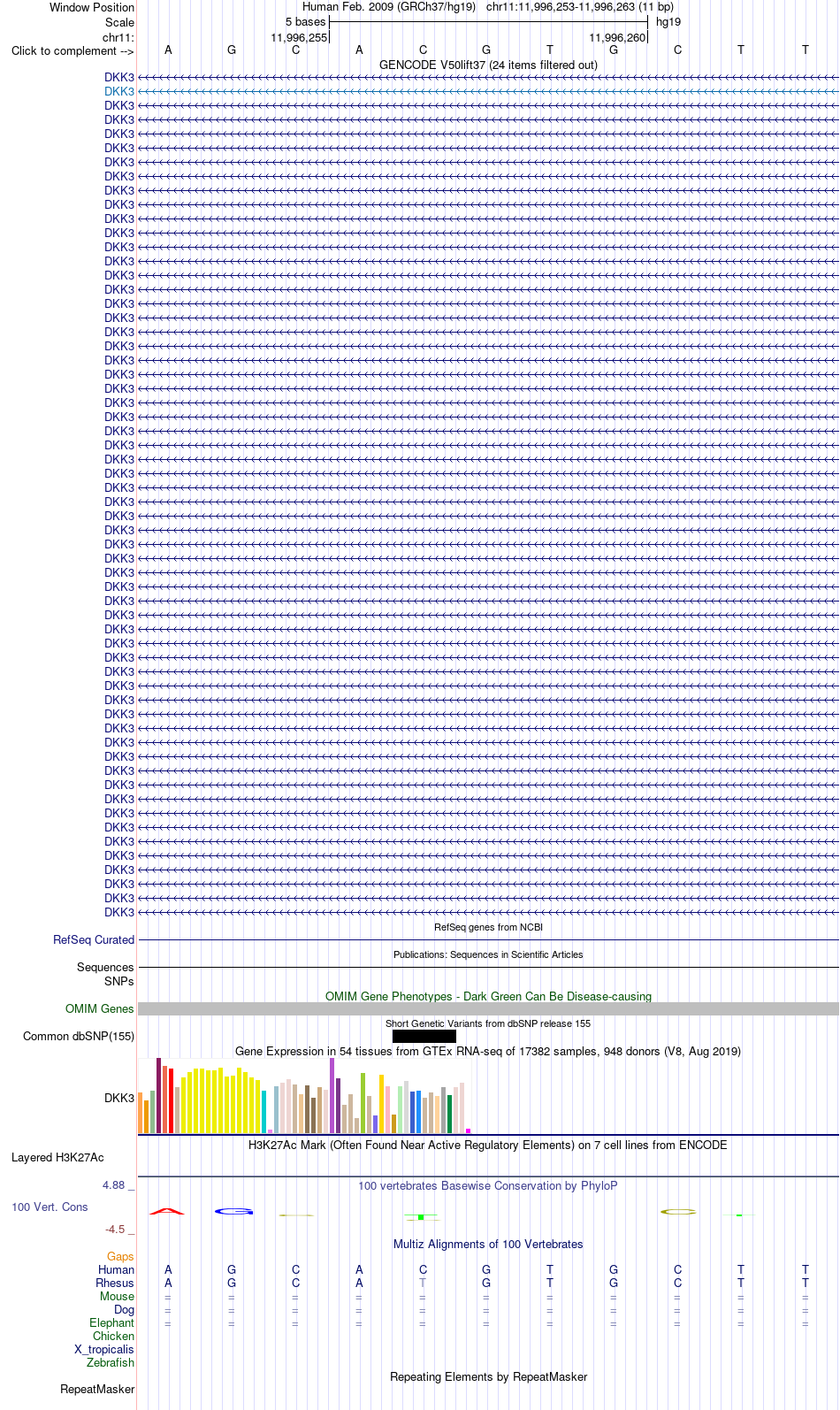This screenshot has height=1410, width=840.
Task: Click the hg19 label beside the scale bar
Action: pyautogui.click(x=668, y=22)
